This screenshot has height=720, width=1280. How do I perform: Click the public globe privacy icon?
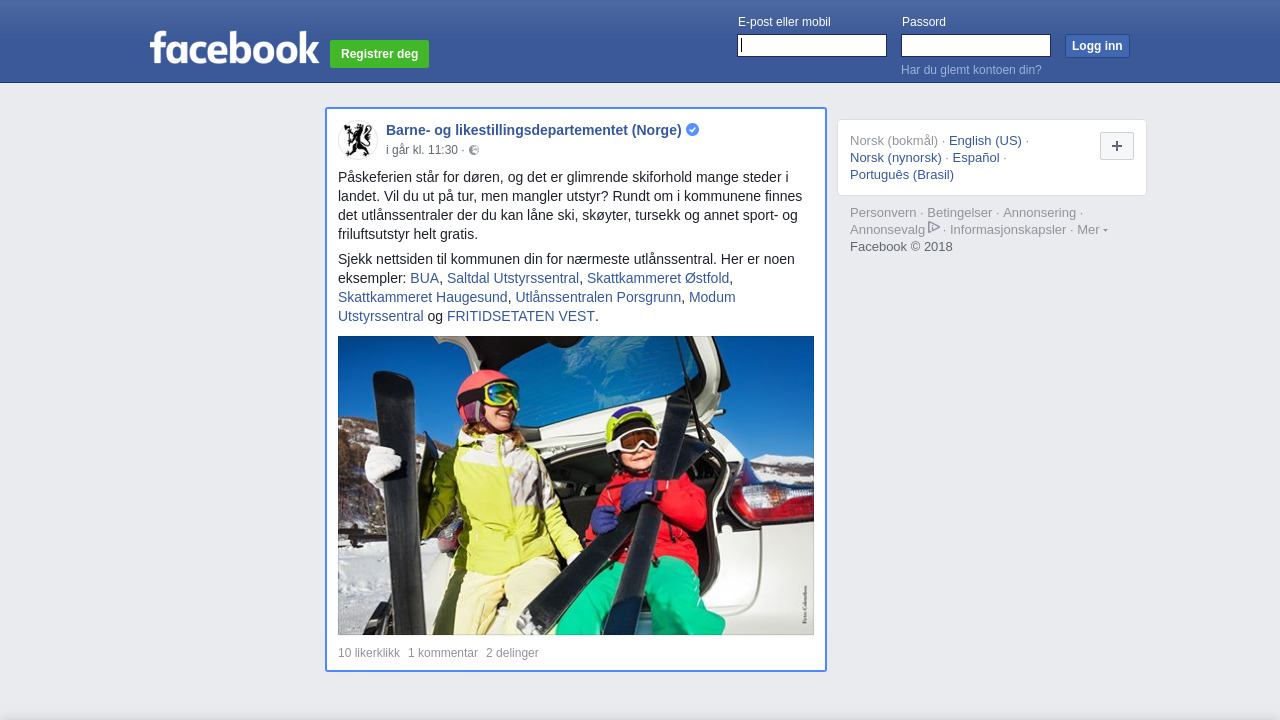474,151
